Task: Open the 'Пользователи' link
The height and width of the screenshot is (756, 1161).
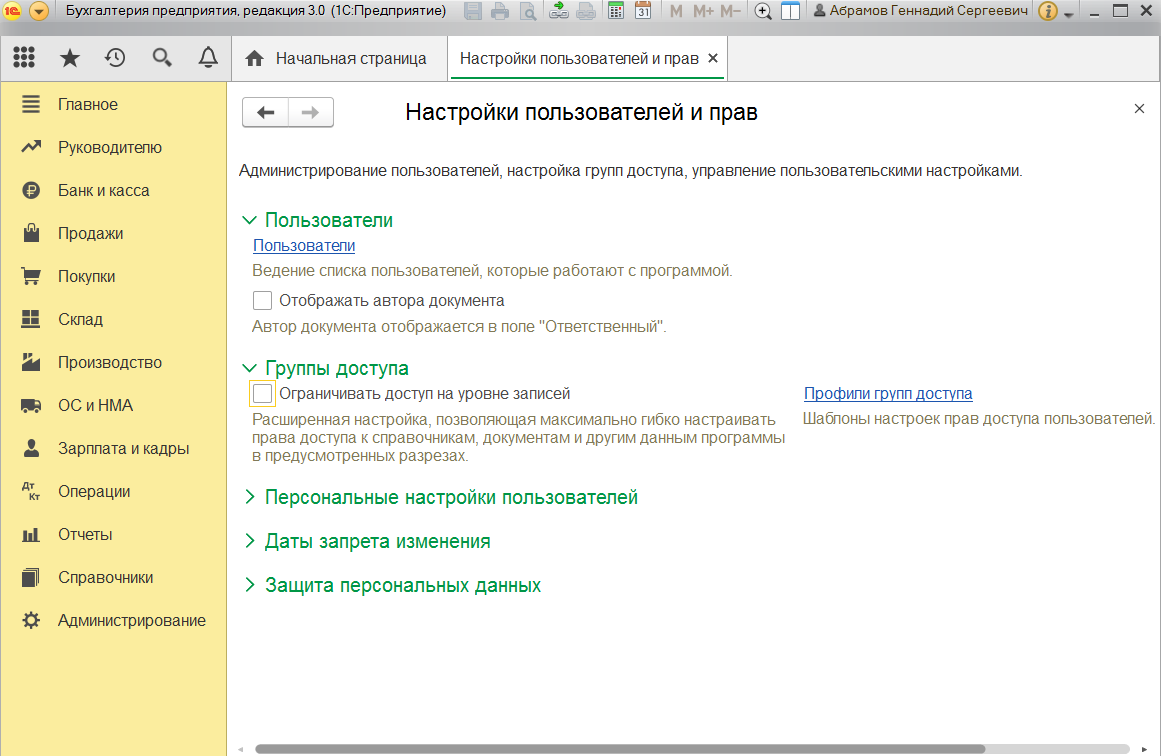Action: coord(304,246)
